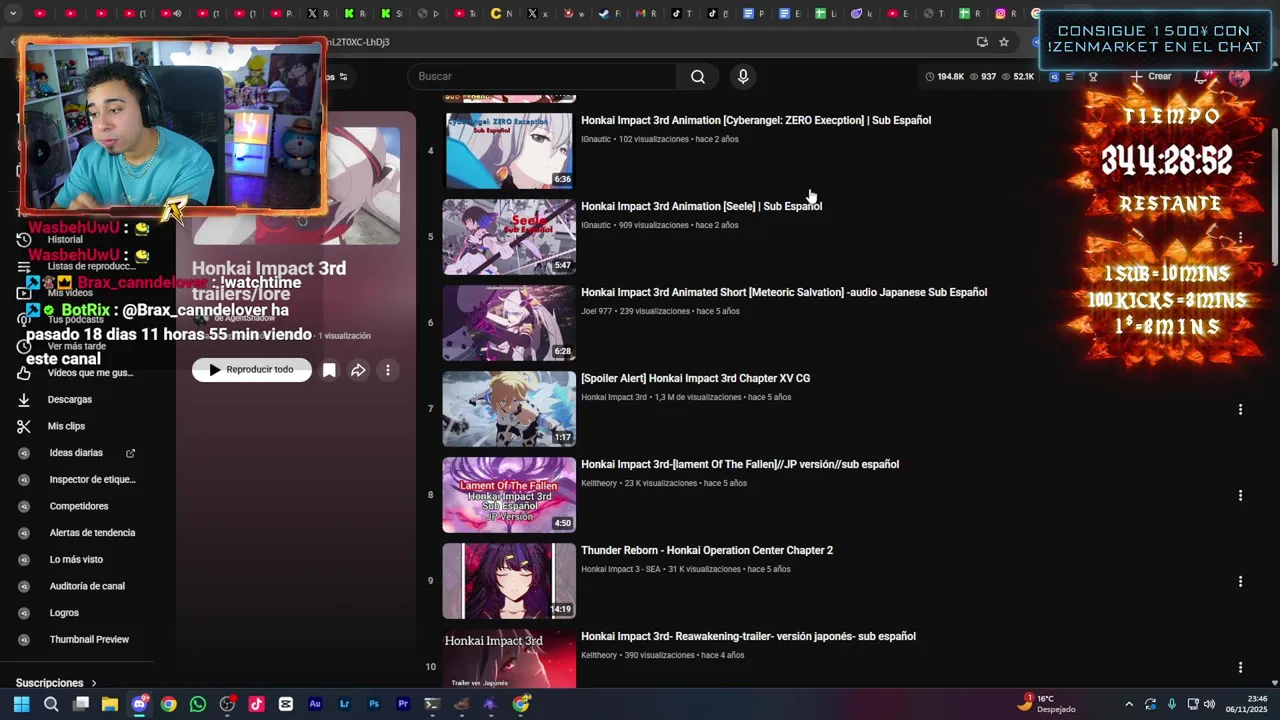The height and width of the screenshot is (720, 1280).
Task: Show hidden system tray icons arrow
Action: pyautogui.click(x=1129, y=704)
